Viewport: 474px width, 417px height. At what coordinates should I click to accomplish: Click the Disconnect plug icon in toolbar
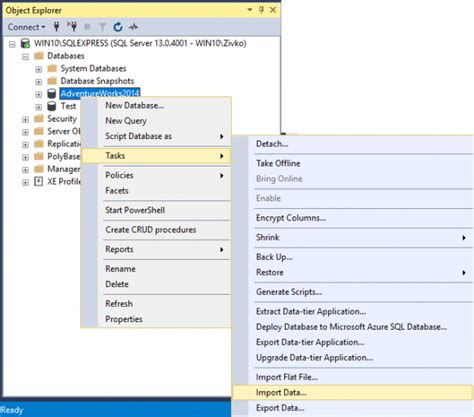coord(72,27)
